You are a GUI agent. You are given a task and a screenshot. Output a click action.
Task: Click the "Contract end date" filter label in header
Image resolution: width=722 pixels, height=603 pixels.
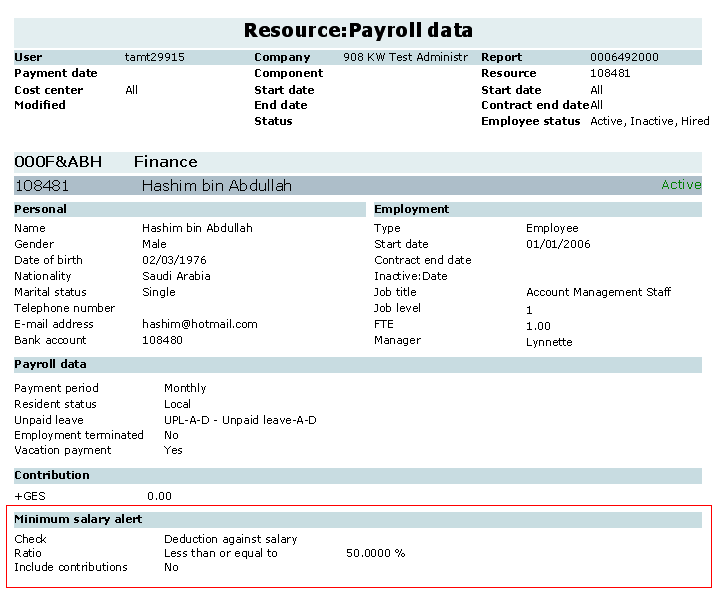(535, 105)
